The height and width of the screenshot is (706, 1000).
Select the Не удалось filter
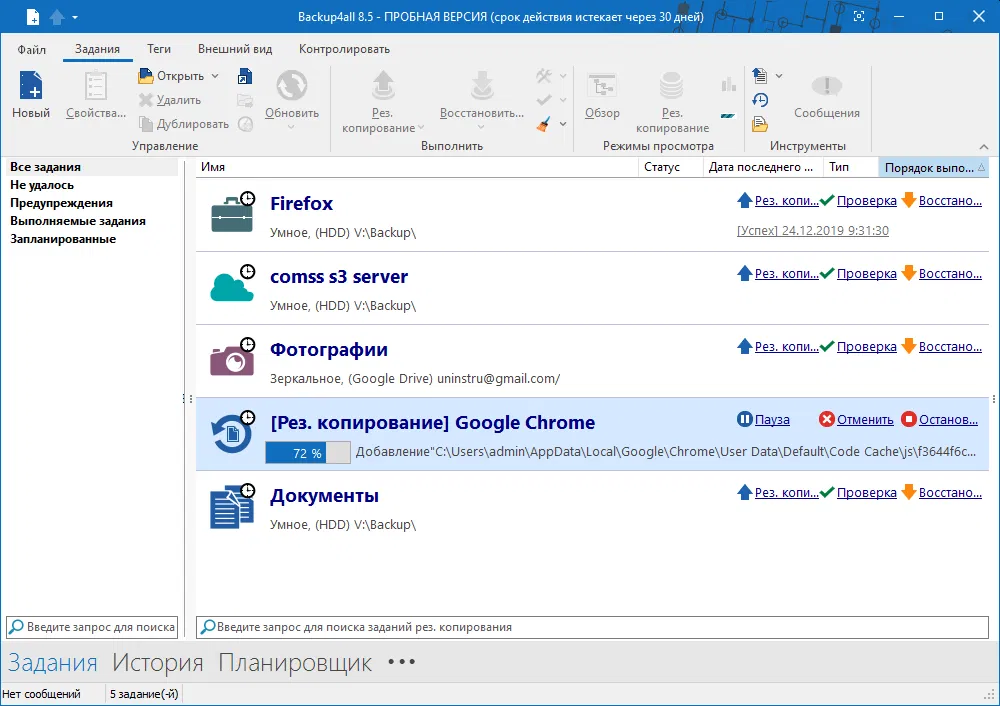(42, 185)
